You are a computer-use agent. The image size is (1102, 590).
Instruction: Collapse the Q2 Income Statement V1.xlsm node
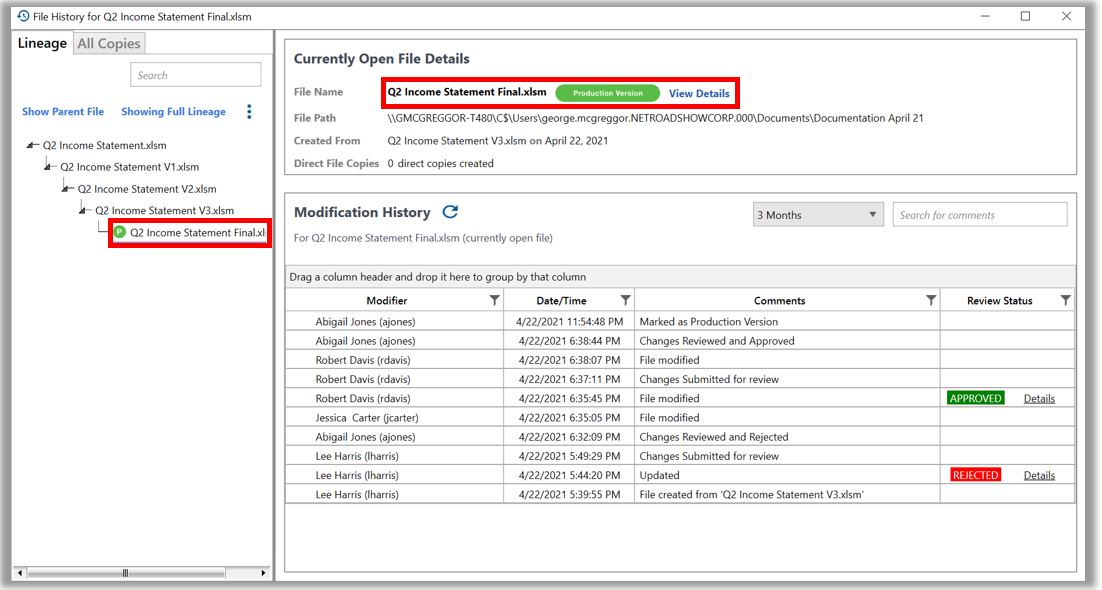tap(48, 167)
